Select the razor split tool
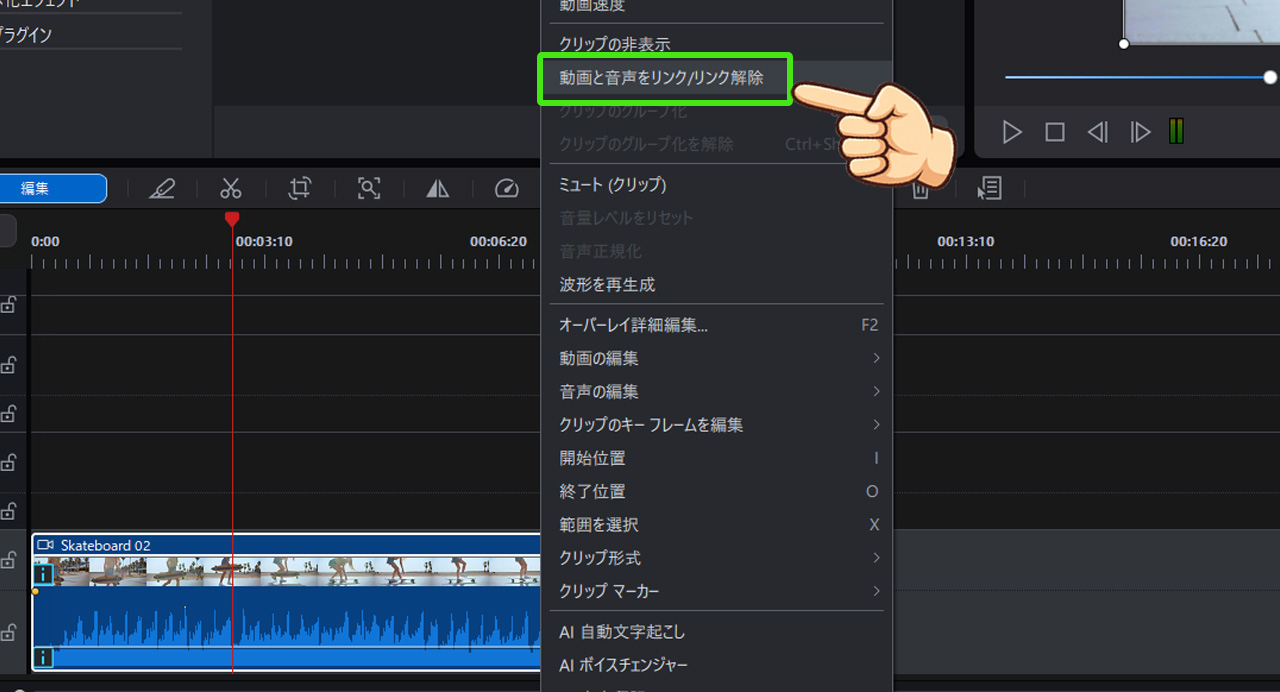 click(x=163, y=188)
